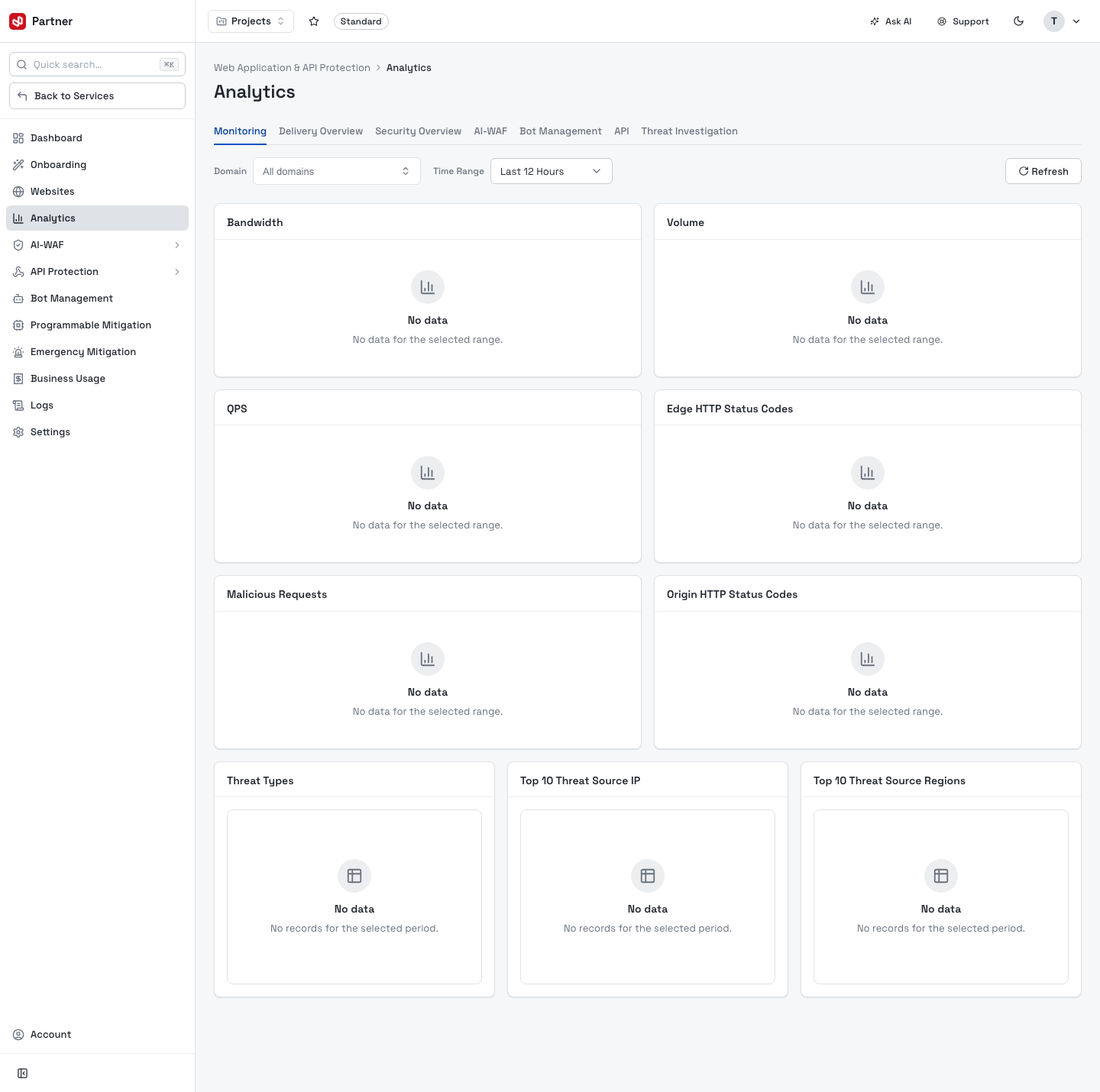
Task: Click the Support lifebuoy icon
Action: point(942,21)
